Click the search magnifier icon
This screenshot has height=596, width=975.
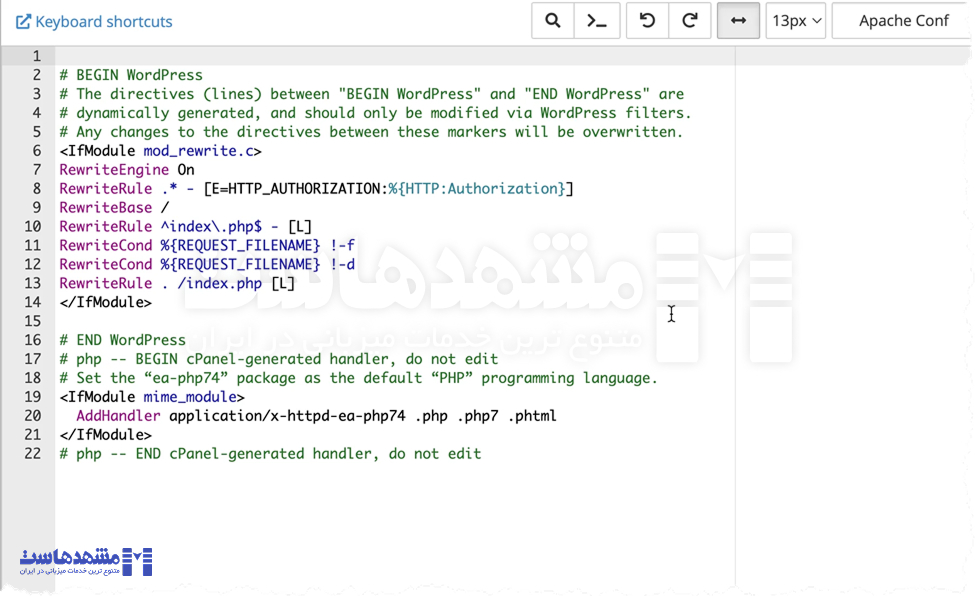point(552,21)
